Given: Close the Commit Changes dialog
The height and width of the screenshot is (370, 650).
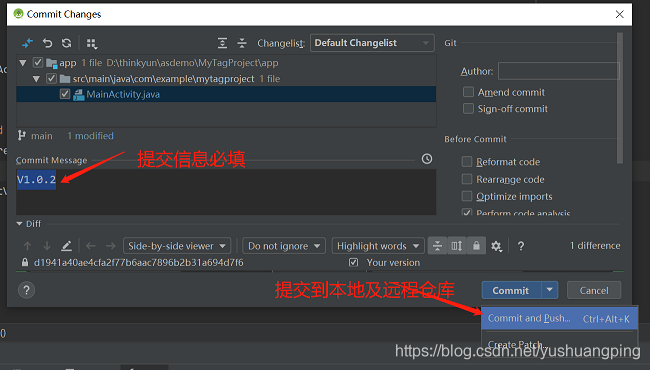Looking at the screenshot, I should pos(619,15).
